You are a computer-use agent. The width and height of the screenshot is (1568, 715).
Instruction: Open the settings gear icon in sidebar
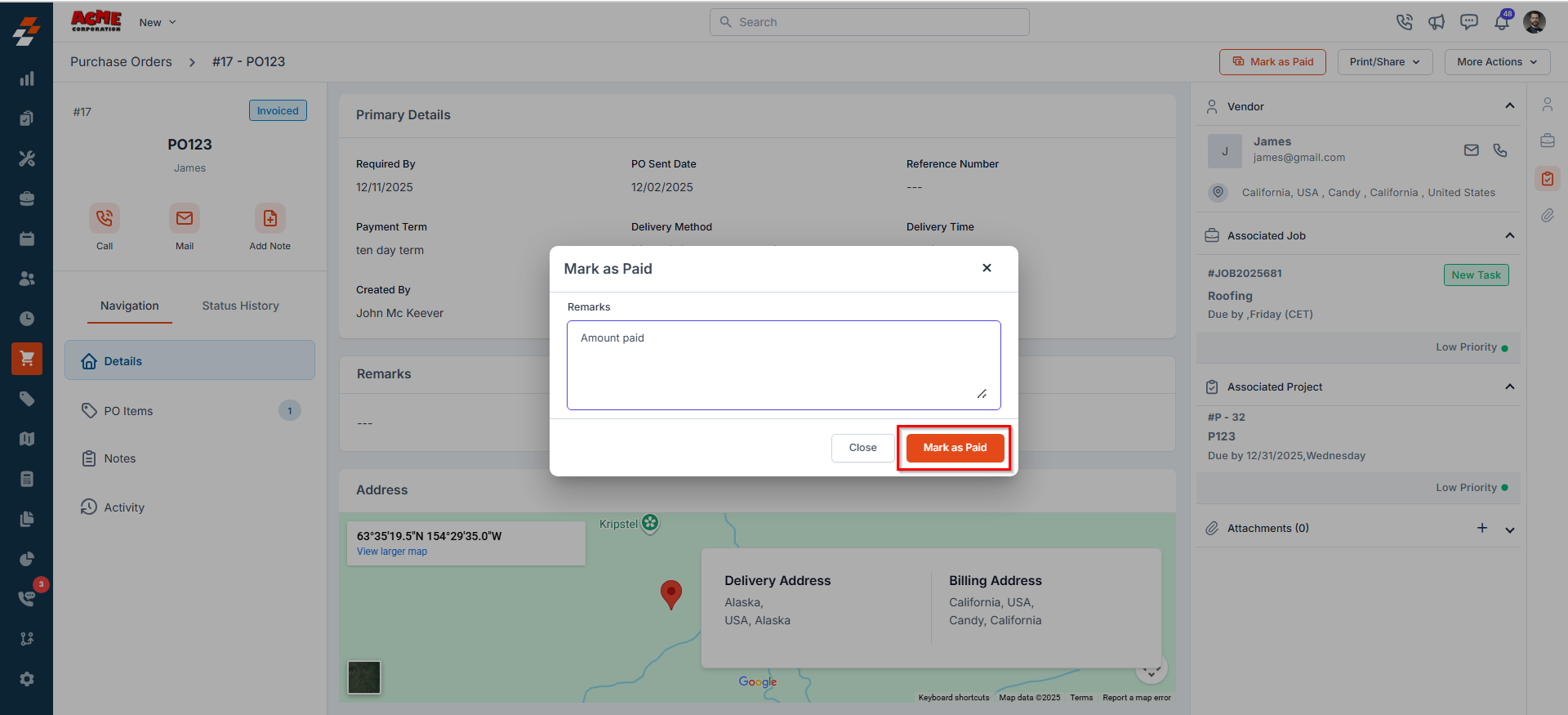(27, 679)
